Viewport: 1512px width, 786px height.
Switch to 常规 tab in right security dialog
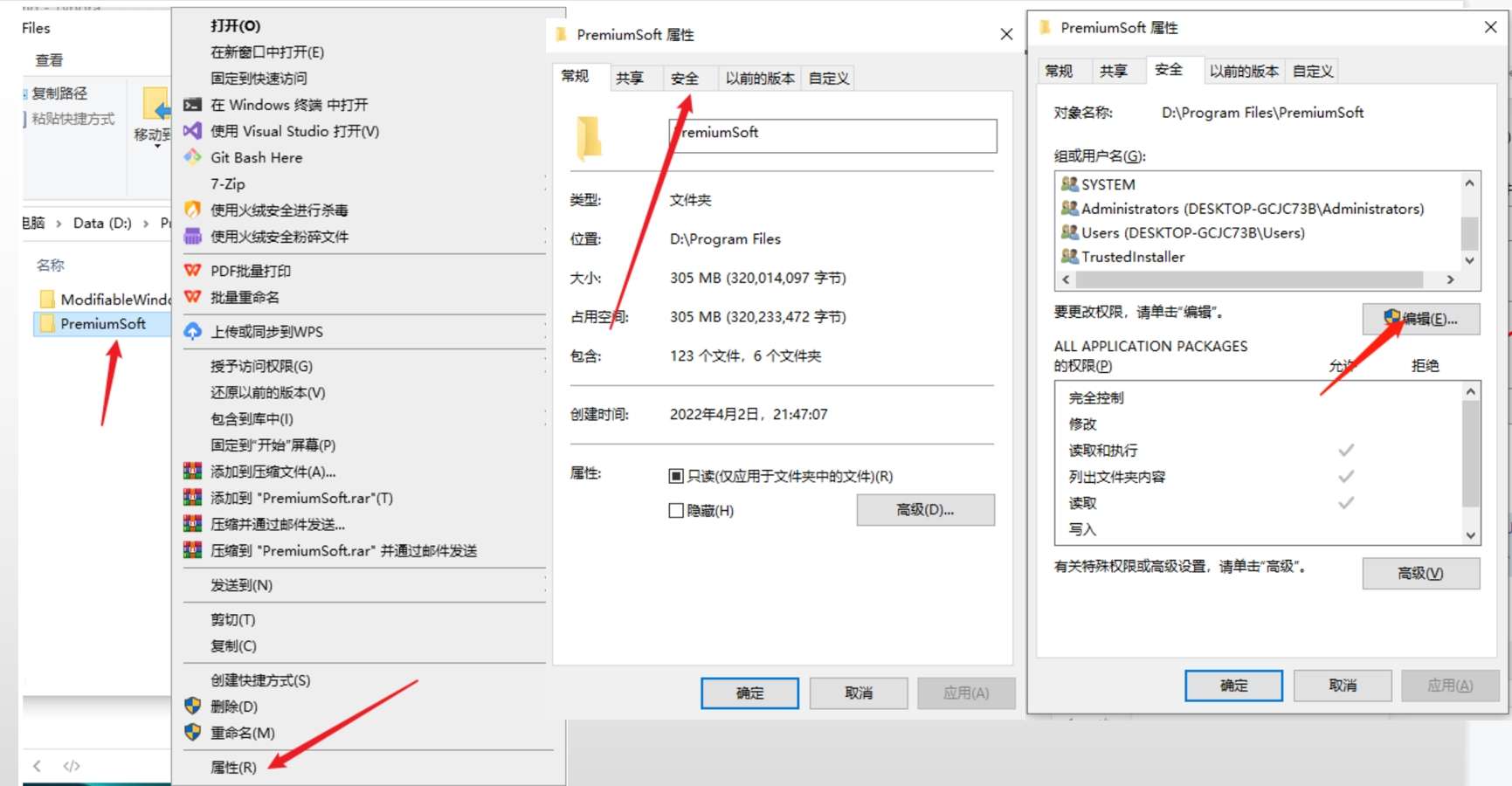(x=1059, y=72)
